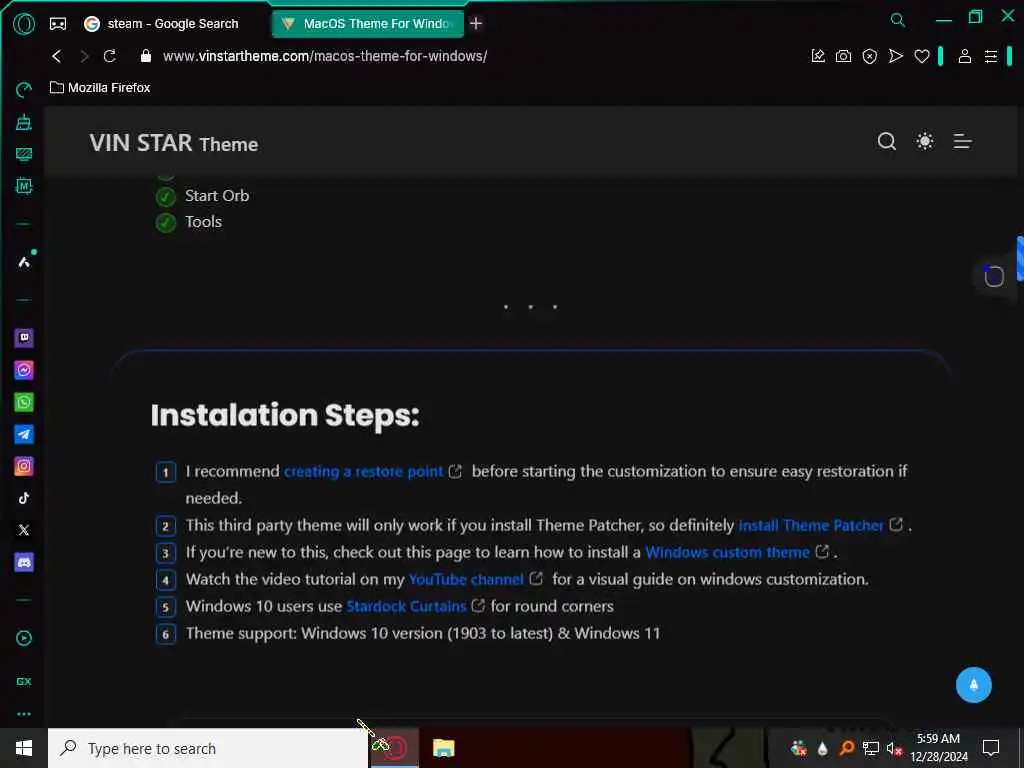
Task: Visit the YouTube channel link
Action: [466, 579]
